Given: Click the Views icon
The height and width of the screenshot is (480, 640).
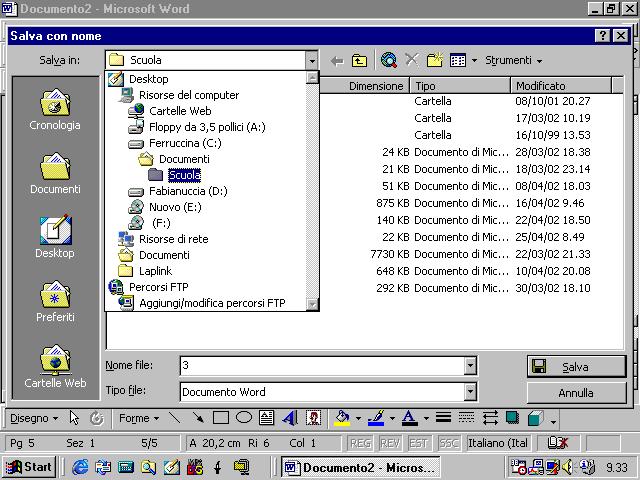Looking at the screenshot, I should click(458, 61).
